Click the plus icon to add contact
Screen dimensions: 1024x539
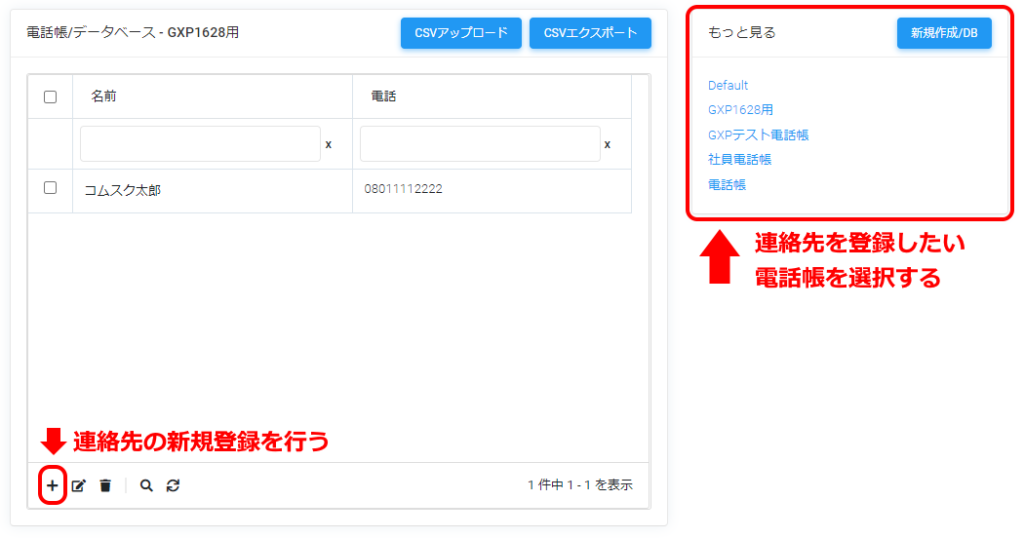click(52, 486)
